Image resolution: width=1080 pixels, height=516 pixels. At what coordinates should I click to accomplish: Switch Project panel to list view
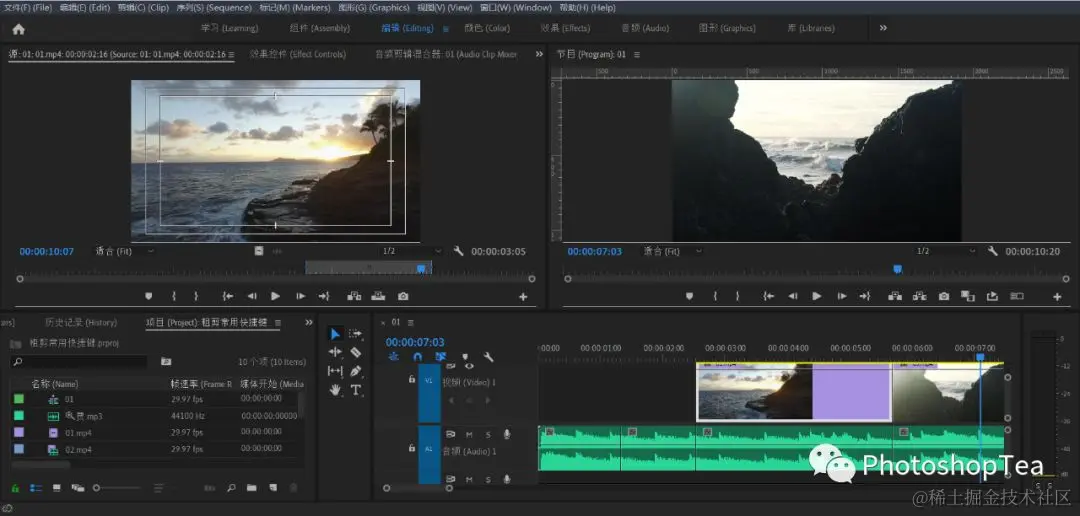coord(36,488)
